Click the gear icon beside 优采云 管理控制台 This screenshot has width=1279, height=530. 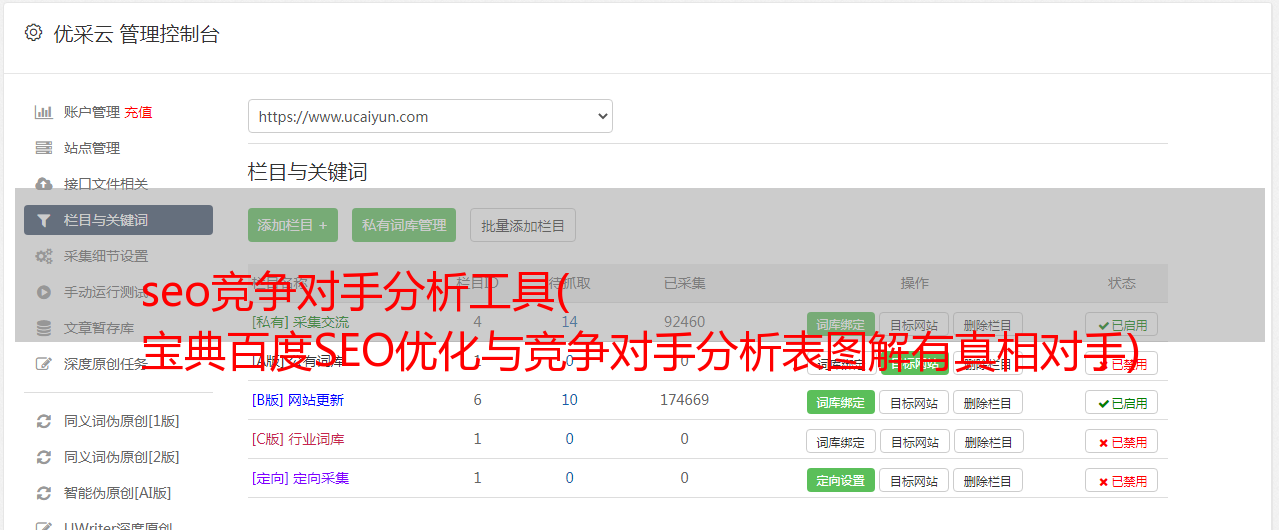point(34,33)
